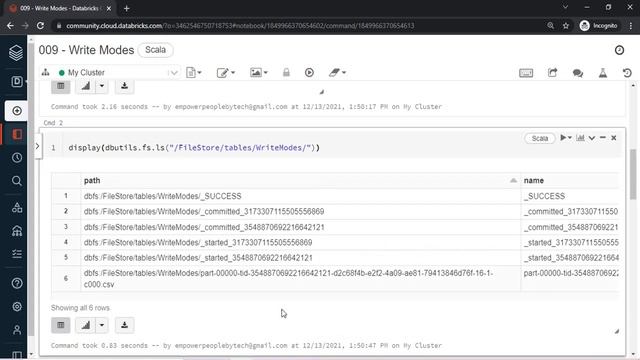Open the revision history icon

627,73
